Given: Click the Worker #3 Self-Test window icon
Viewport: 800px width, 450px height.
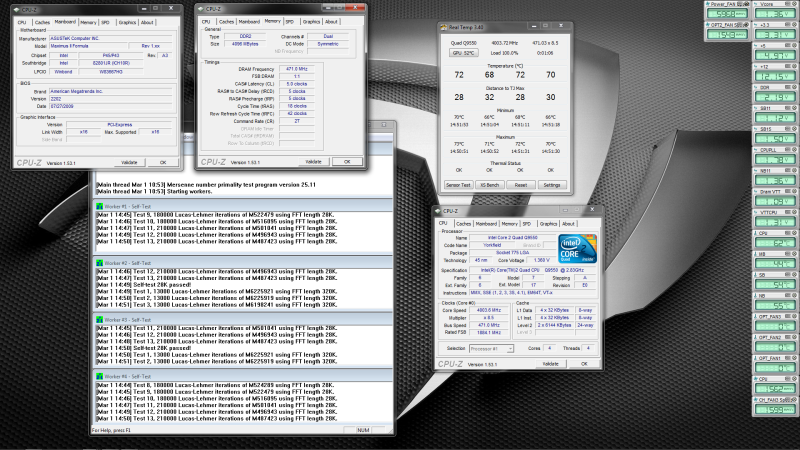Looking at the screenshot, I should pos(98,319).
